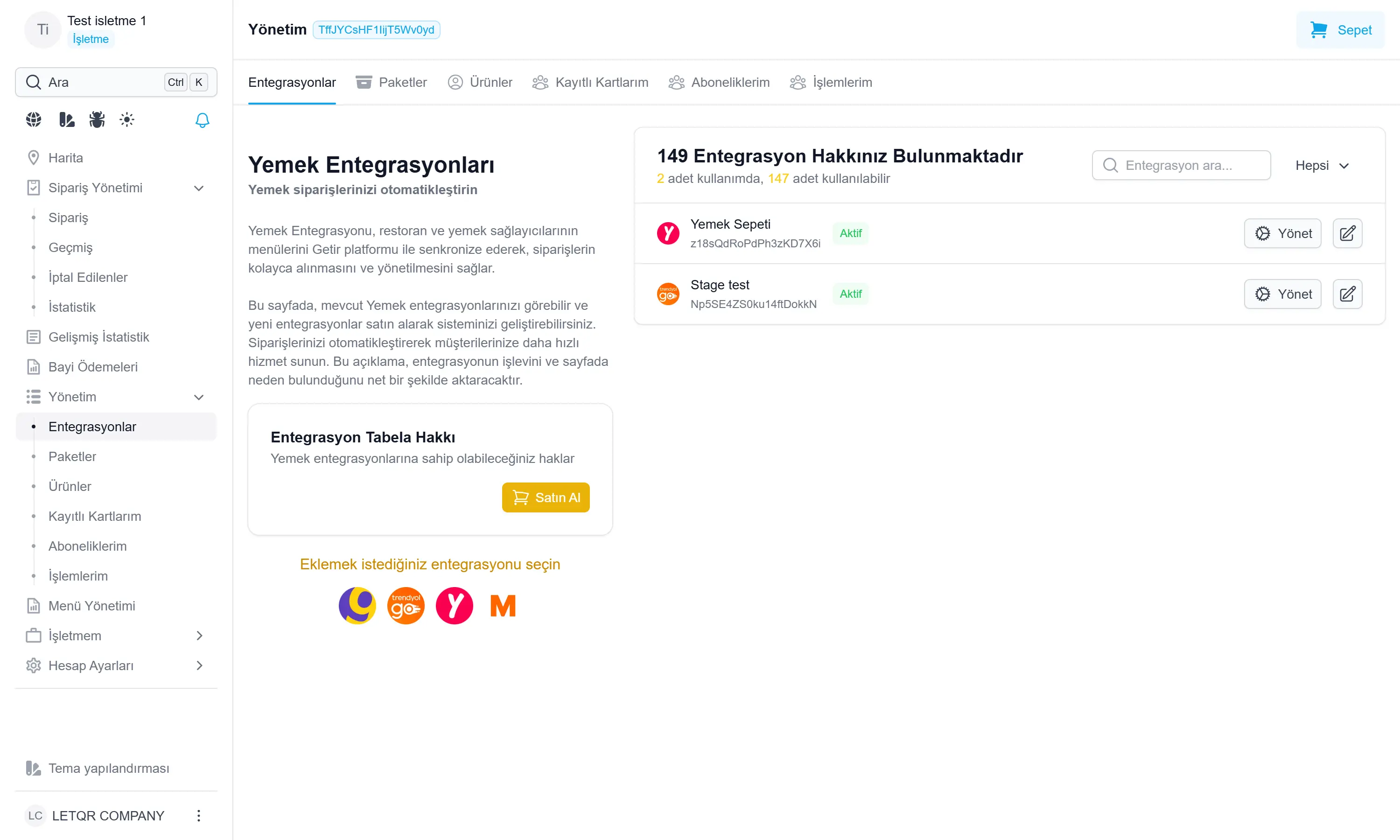
Task: Report a bug via the bug icon
Action: 97,119
